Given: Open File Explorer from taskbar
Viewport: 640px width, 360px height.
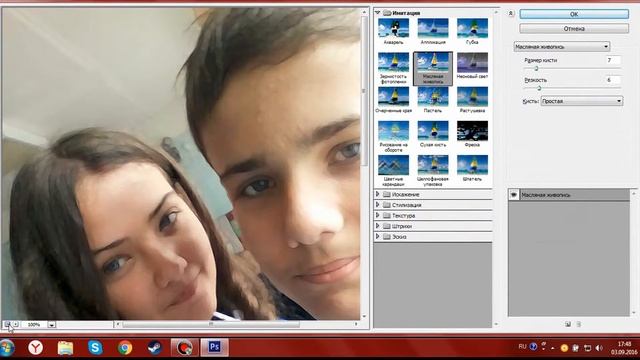Looking at the screenshot, I should point(65,347).
